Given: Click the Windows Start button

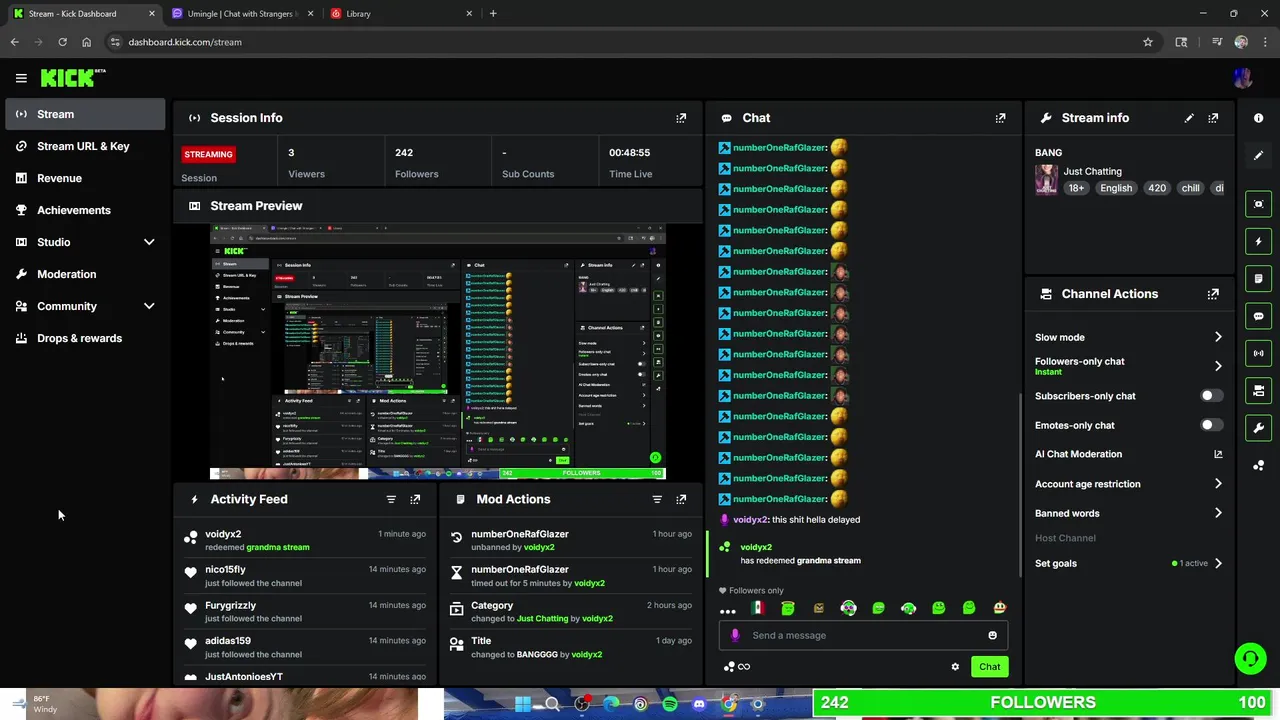Looking at the screenshot, I should (x=523, y=704).
